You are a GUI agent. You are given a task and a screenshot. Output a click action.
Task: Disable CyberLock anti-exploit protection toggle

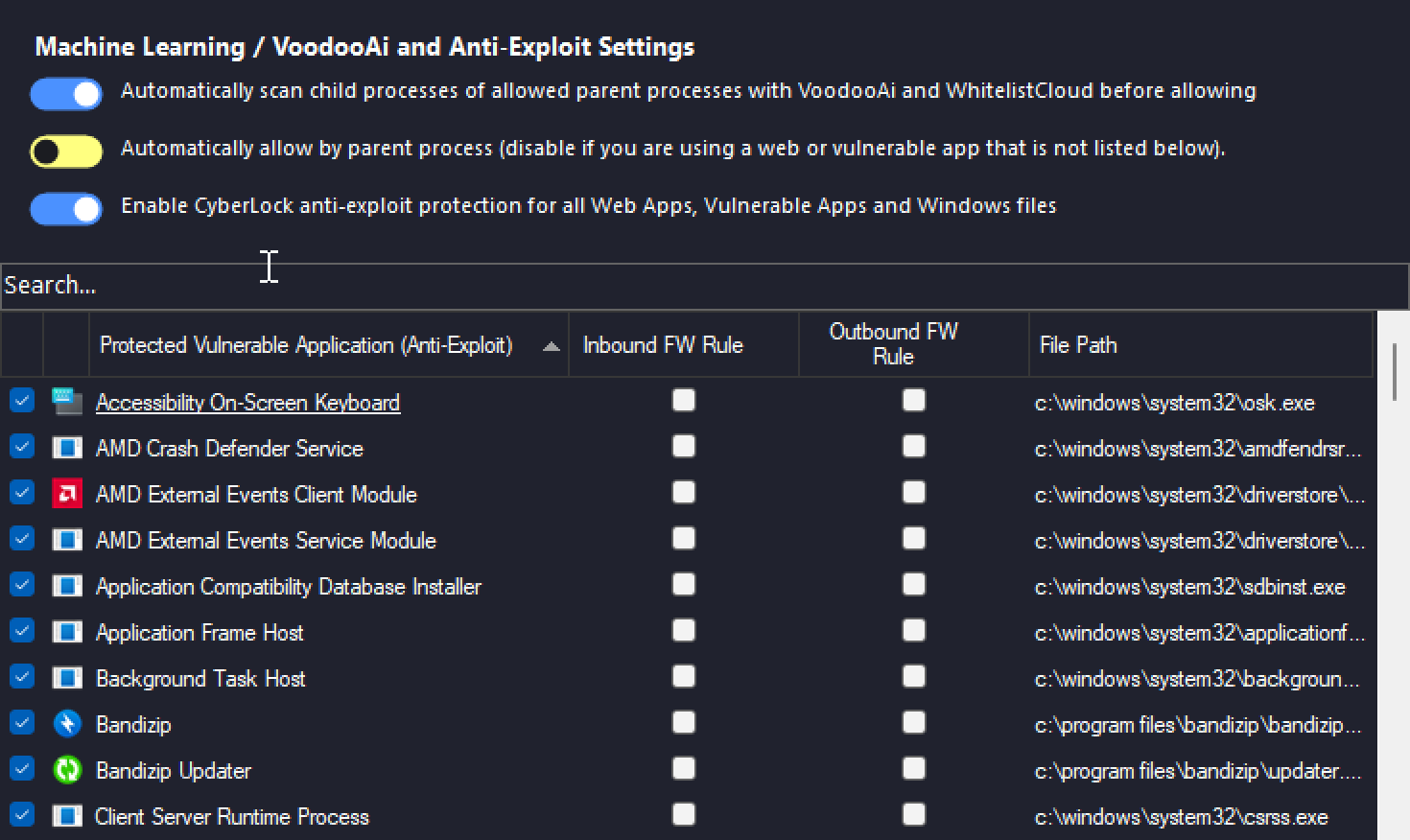(66, 209)
